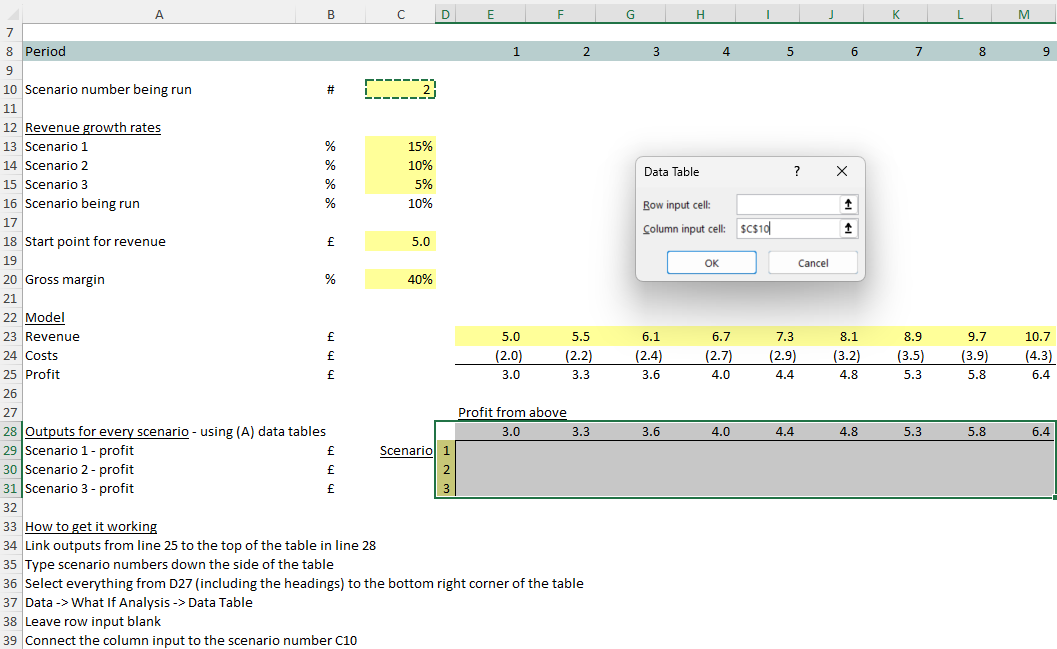Close the Data Table dialog
1057x649 pixels.
click(x=841, y=171)
